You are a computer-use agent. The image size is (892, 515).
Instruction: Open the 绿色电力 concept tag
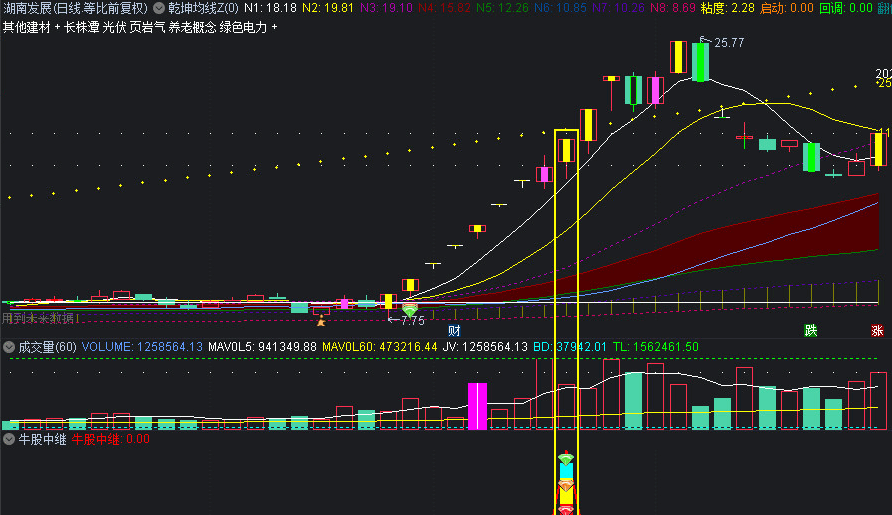[x=243, y=27]
